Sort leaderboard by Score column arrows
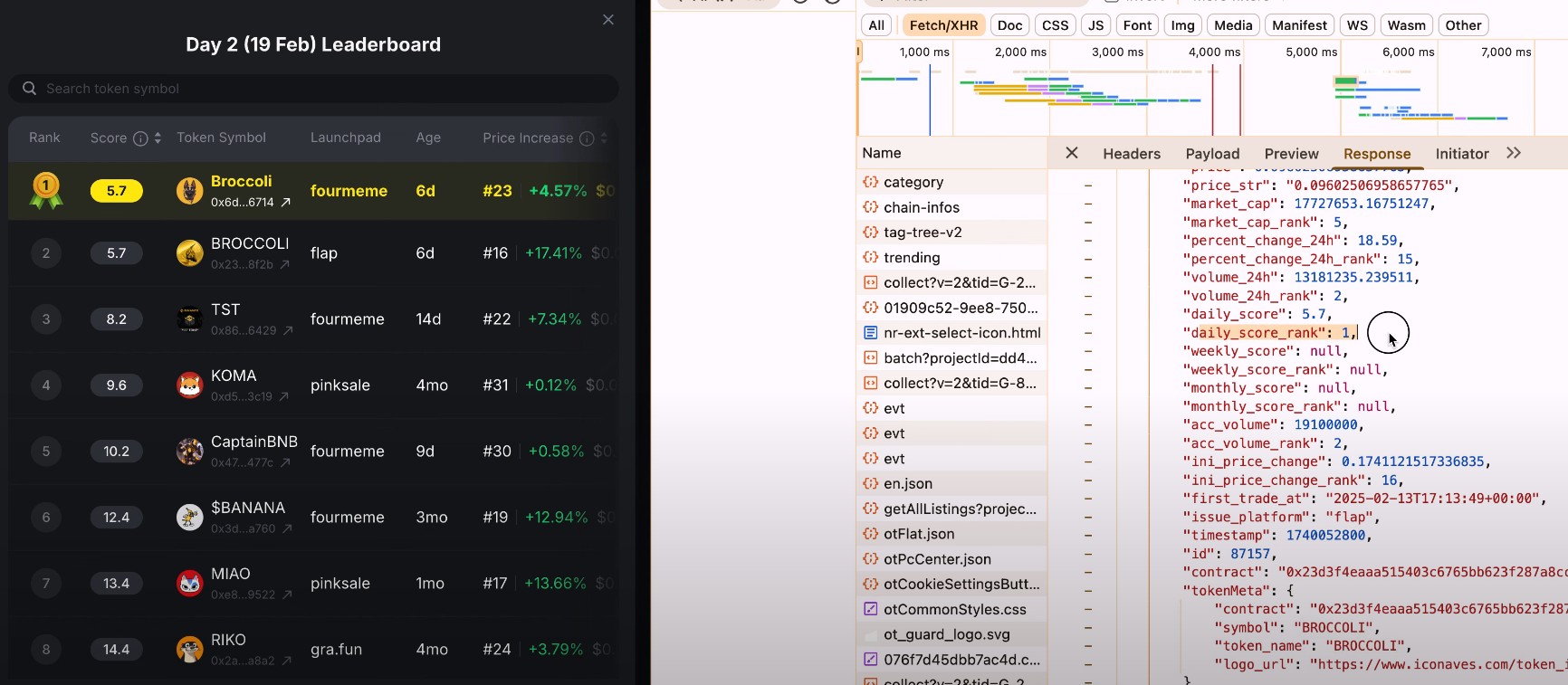 (158, 138)
